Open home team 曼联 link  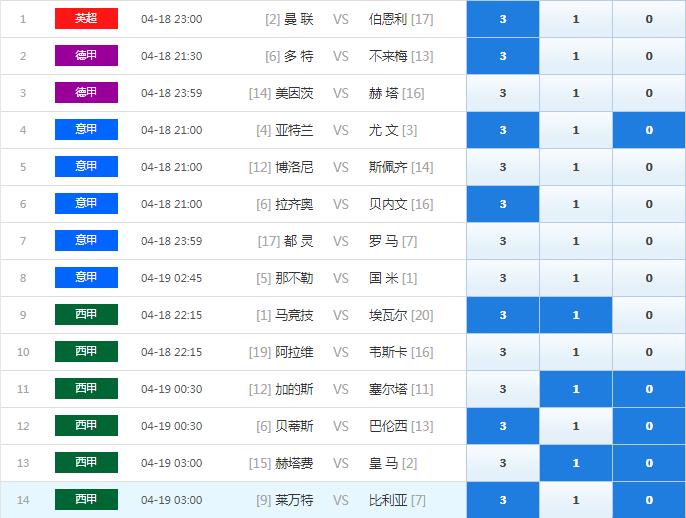point(298,19)
